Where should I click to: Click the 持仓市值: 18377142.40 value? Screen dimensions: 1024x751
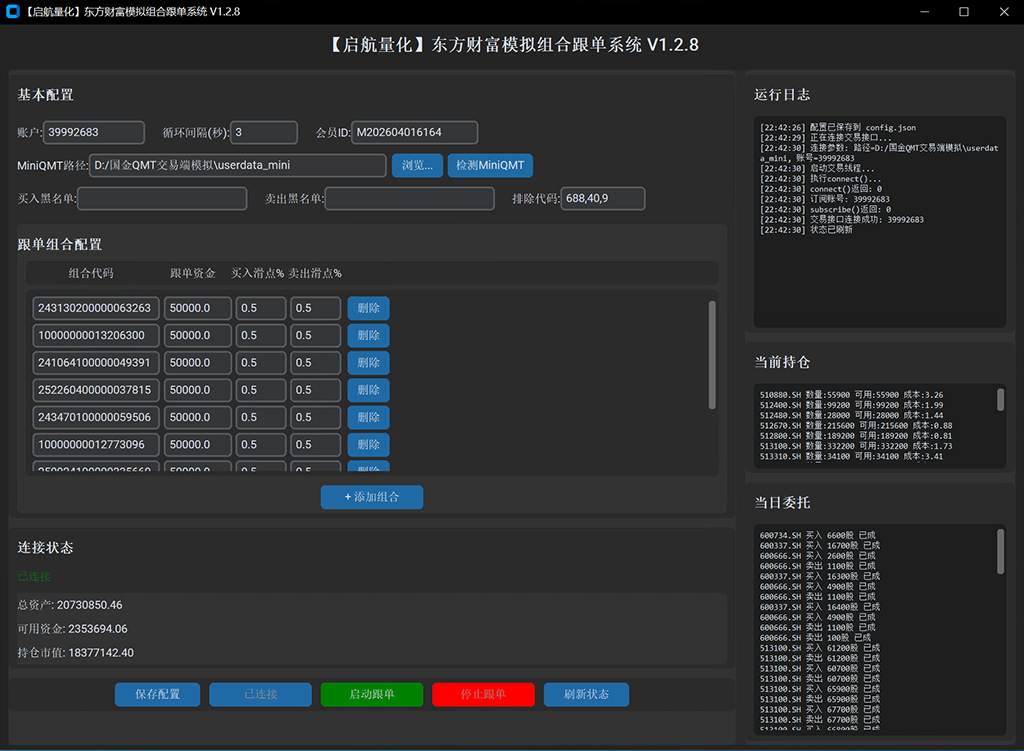click(x=76, y=653)
